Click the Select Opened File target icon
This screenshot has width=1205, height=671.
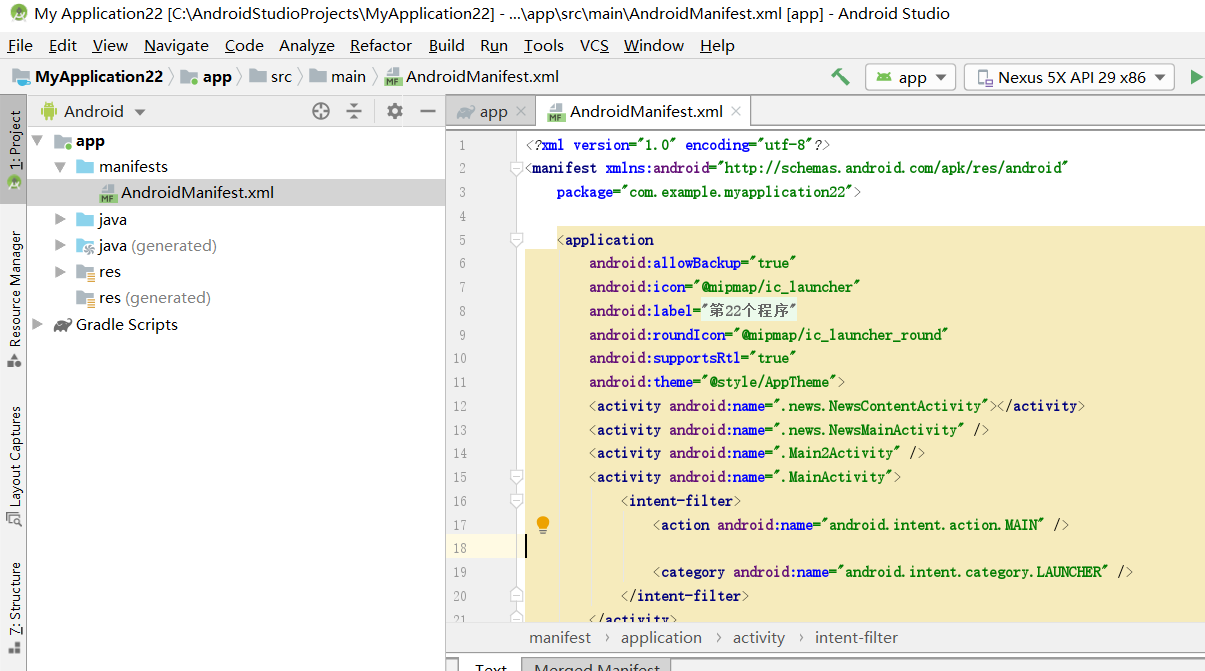(321, 111)
